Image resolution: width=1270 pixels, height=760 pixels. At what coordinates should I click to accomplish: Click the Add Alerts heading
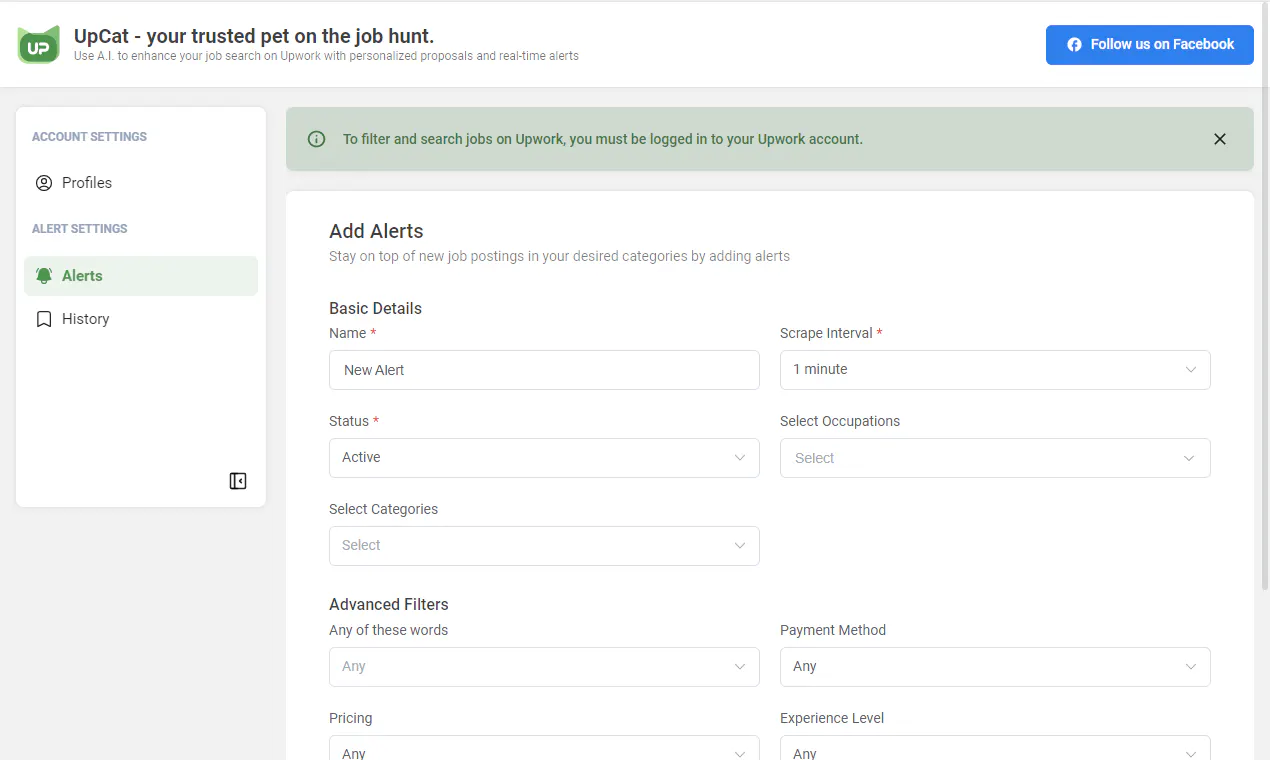(376, 231)
